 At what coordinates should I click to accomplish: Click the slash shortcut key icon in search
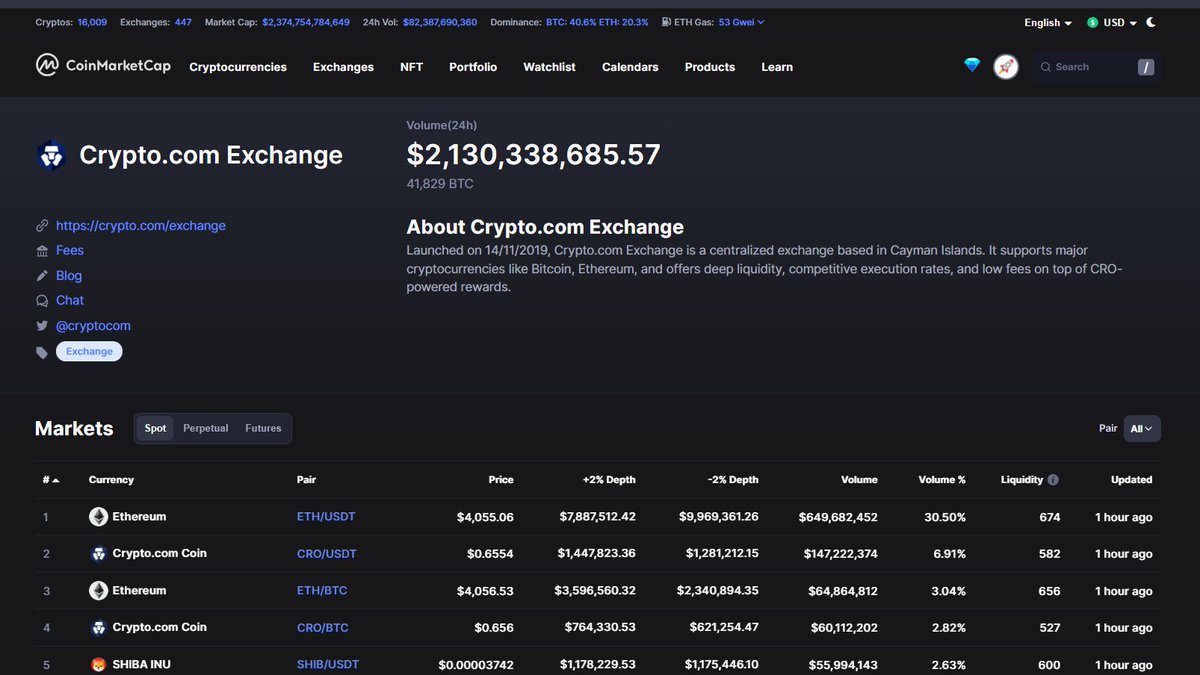click(1146, 67)
